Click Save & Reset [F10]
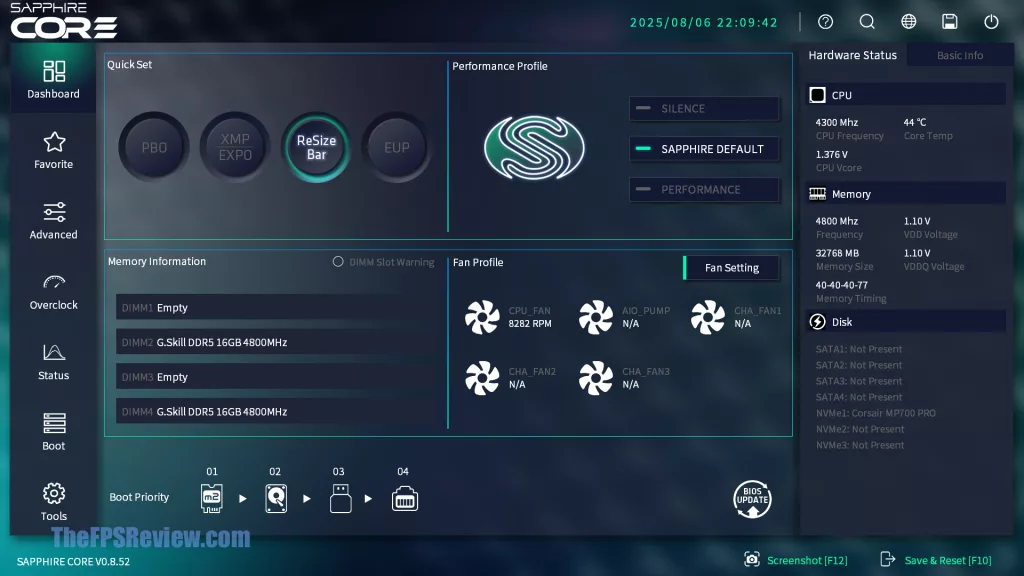The width and height of the screenshot is (1024, 576). click(x=936, y=560)
